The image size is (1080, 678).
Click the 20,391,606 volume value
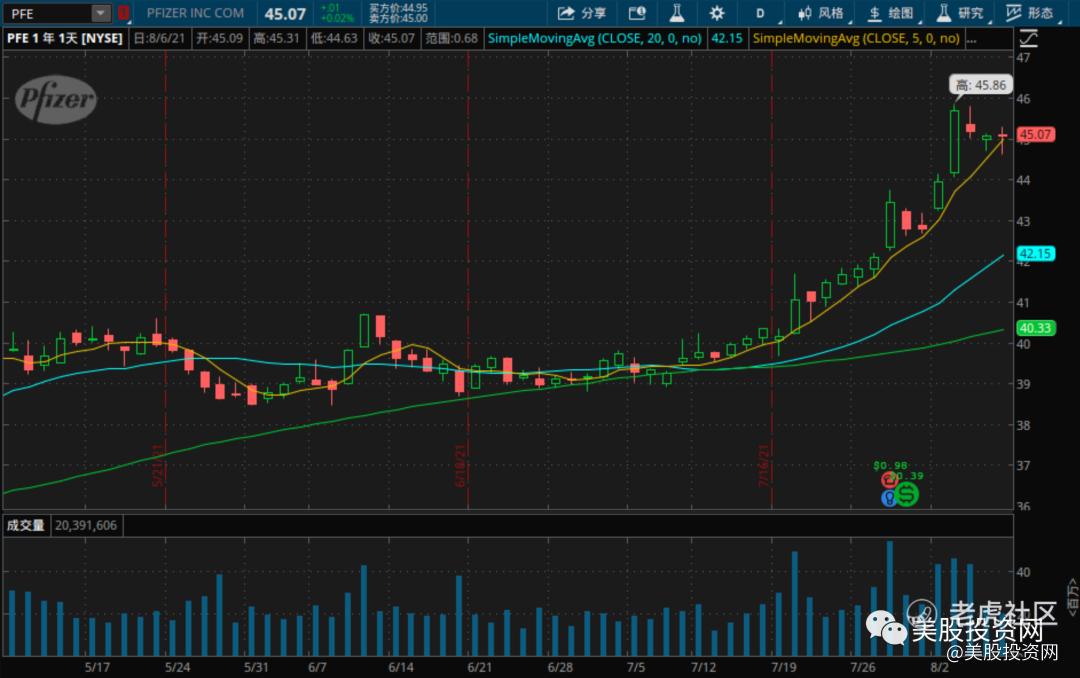[x=86, y=526]
